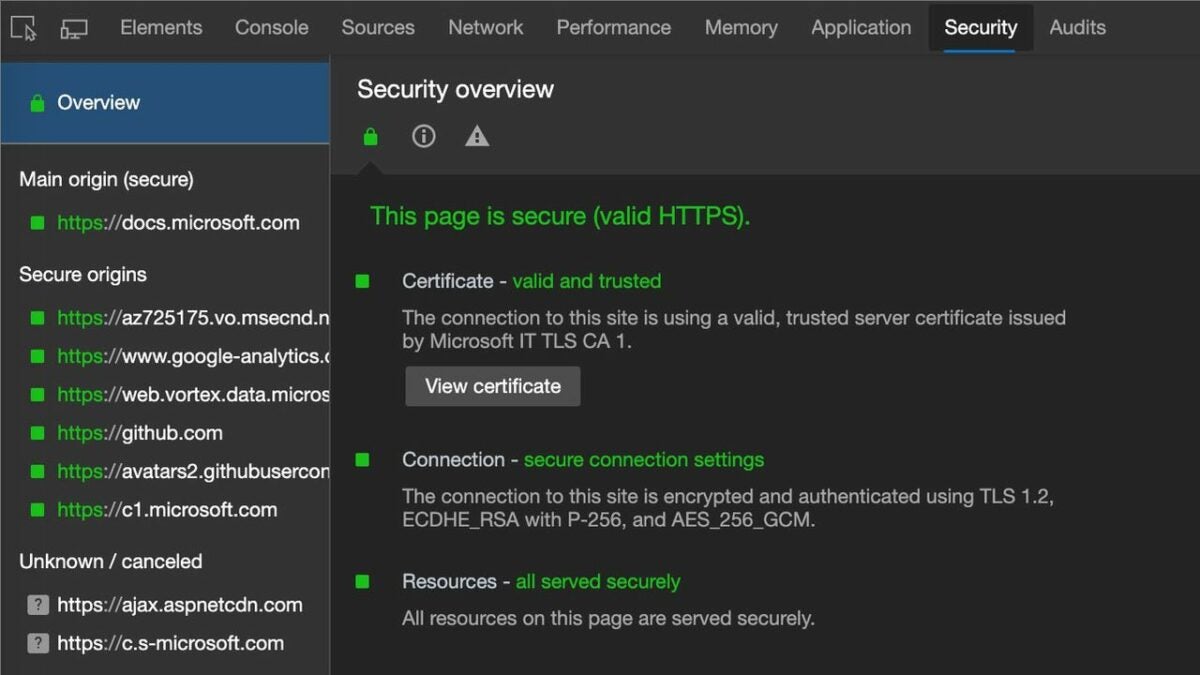Viewport: 1200px width, 675px height.
Task: Click the 'Main origin (secure)' heading
Action: coord(106,180)
